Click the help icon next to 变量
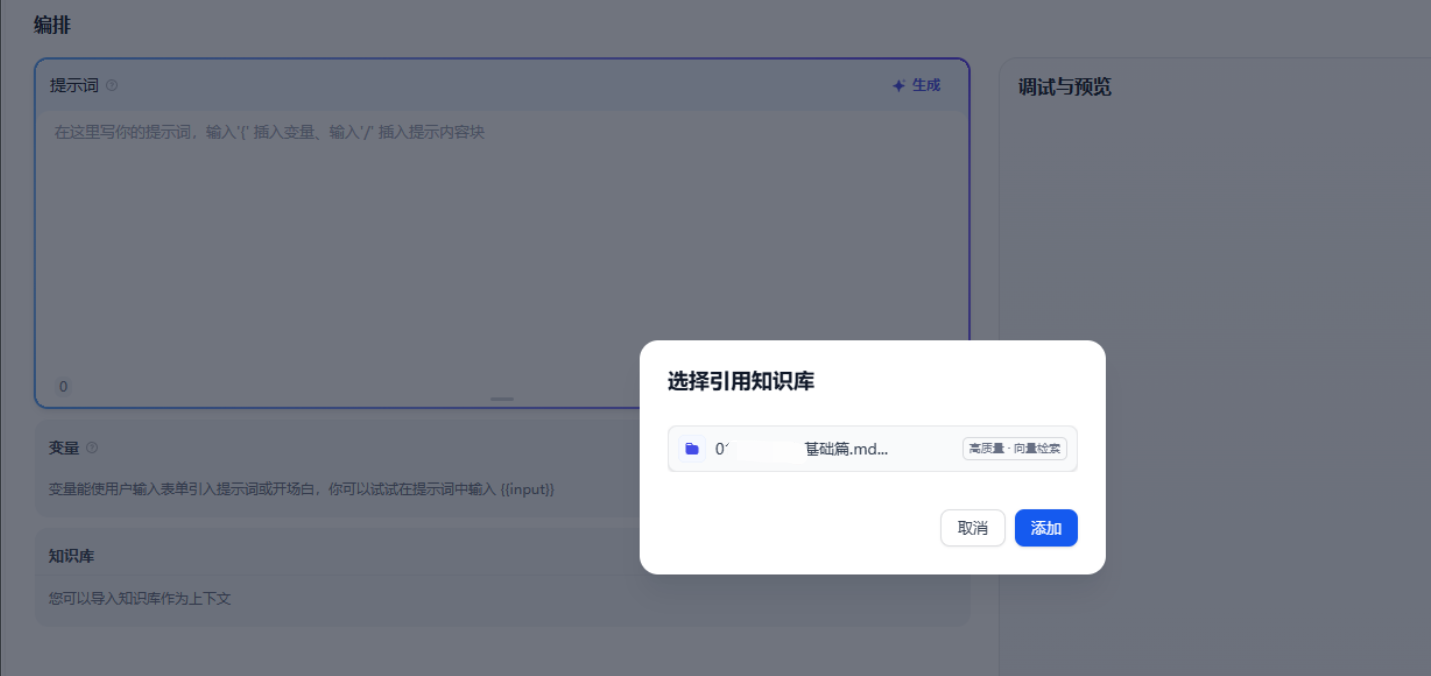Image resolution: width=1431 pixels, height=676 pixels. (92, 448)
